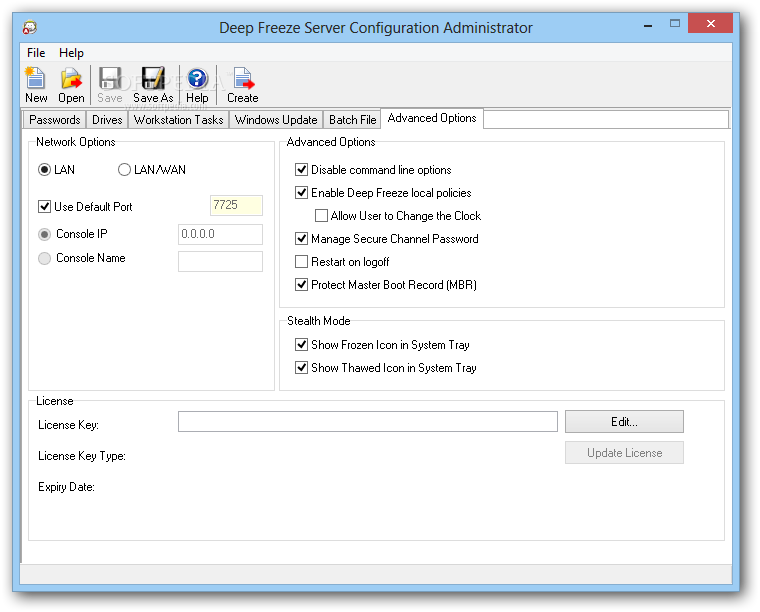This screenshot has height=612, width=760.
Task: Click the Save As toolbar icon
Action: [153, 85]
